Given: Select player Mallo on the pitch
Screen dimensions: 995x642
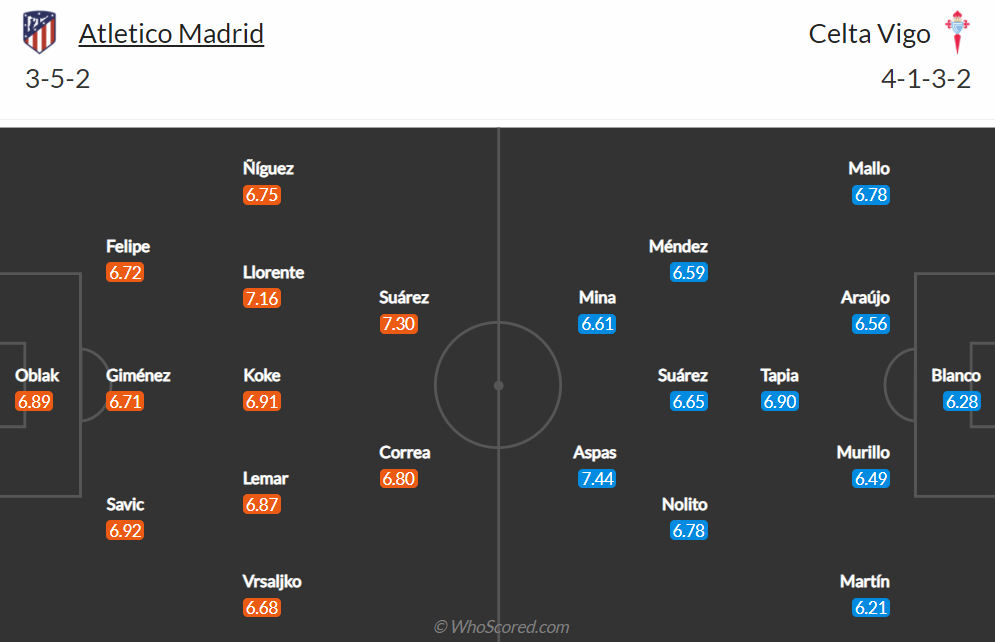Looking at the screenshot, I should 869,168.
